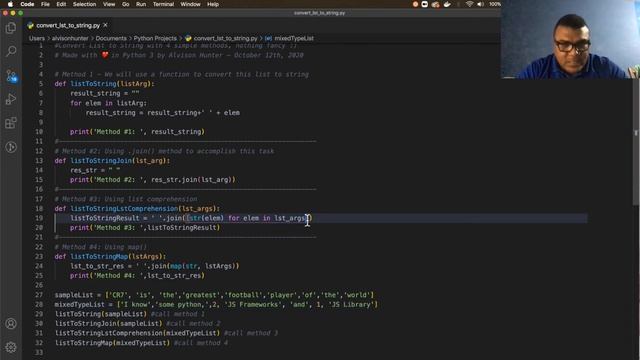The height and width of the screenshot is (360, 640).
Task: Open the File menu
Action: tap(45, 4)
